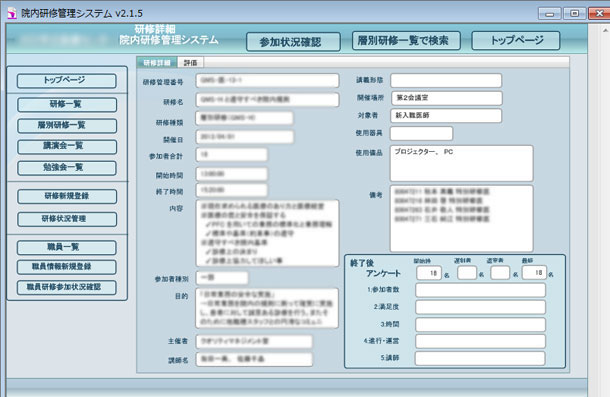Image resolution: width=610 pixels, height=397 pixels.
Task: Click the 開始時間 field
Action: [x=231, y=174]
